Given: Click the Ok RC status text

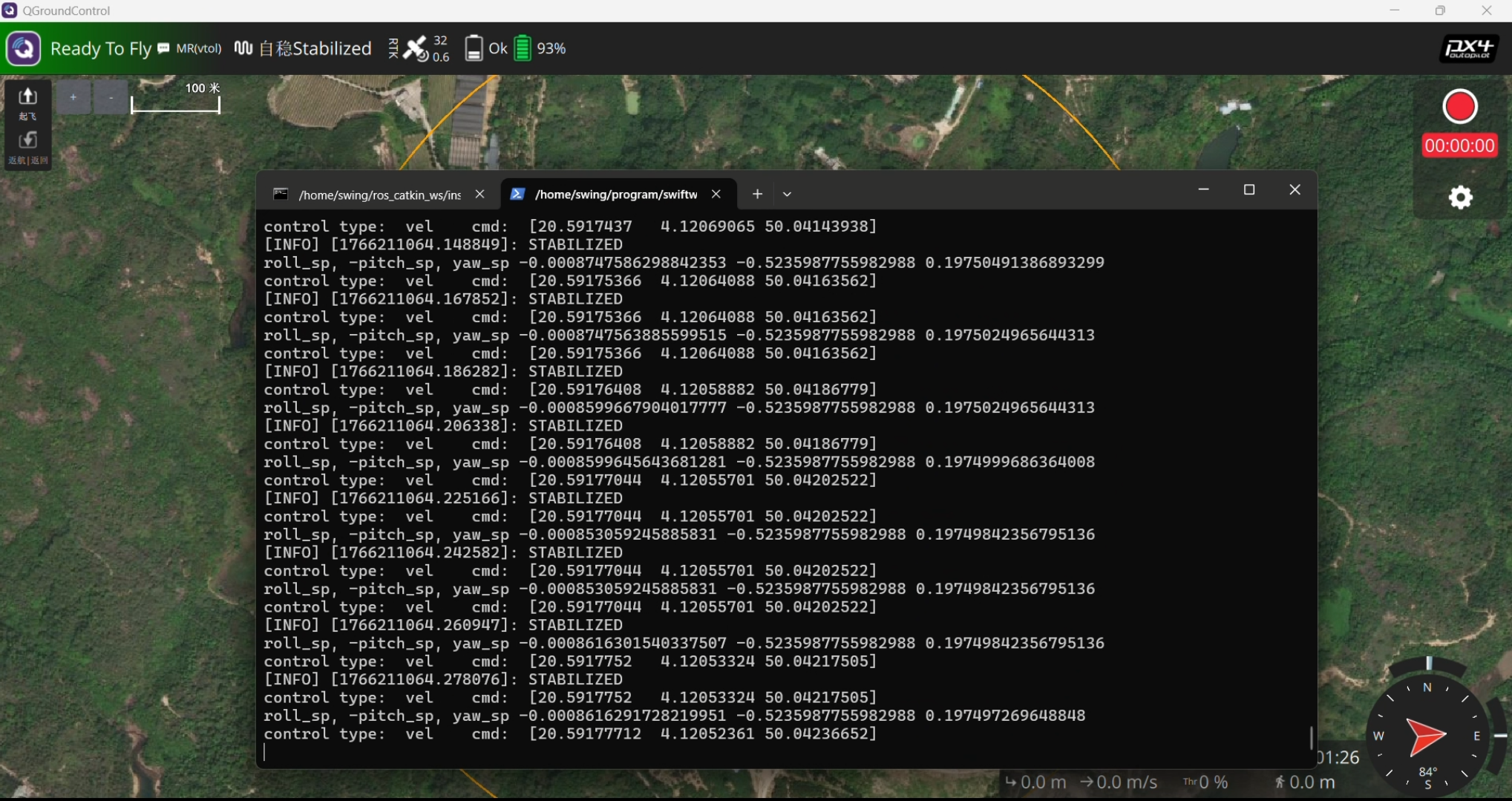Looking at the screenshot, I should tap(498, 49).
